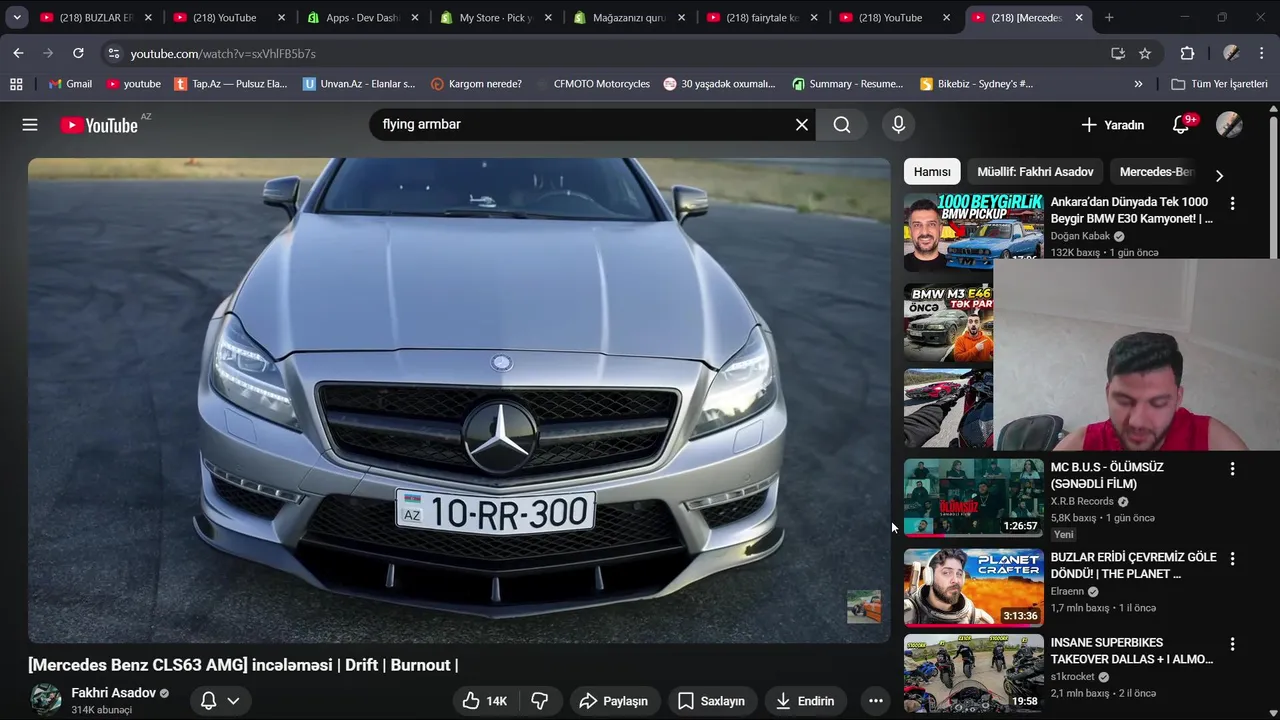Open Fakhri Asadov channel avatar
The height and width of the screenshot is (720, 1280).
tap(45, 699)
